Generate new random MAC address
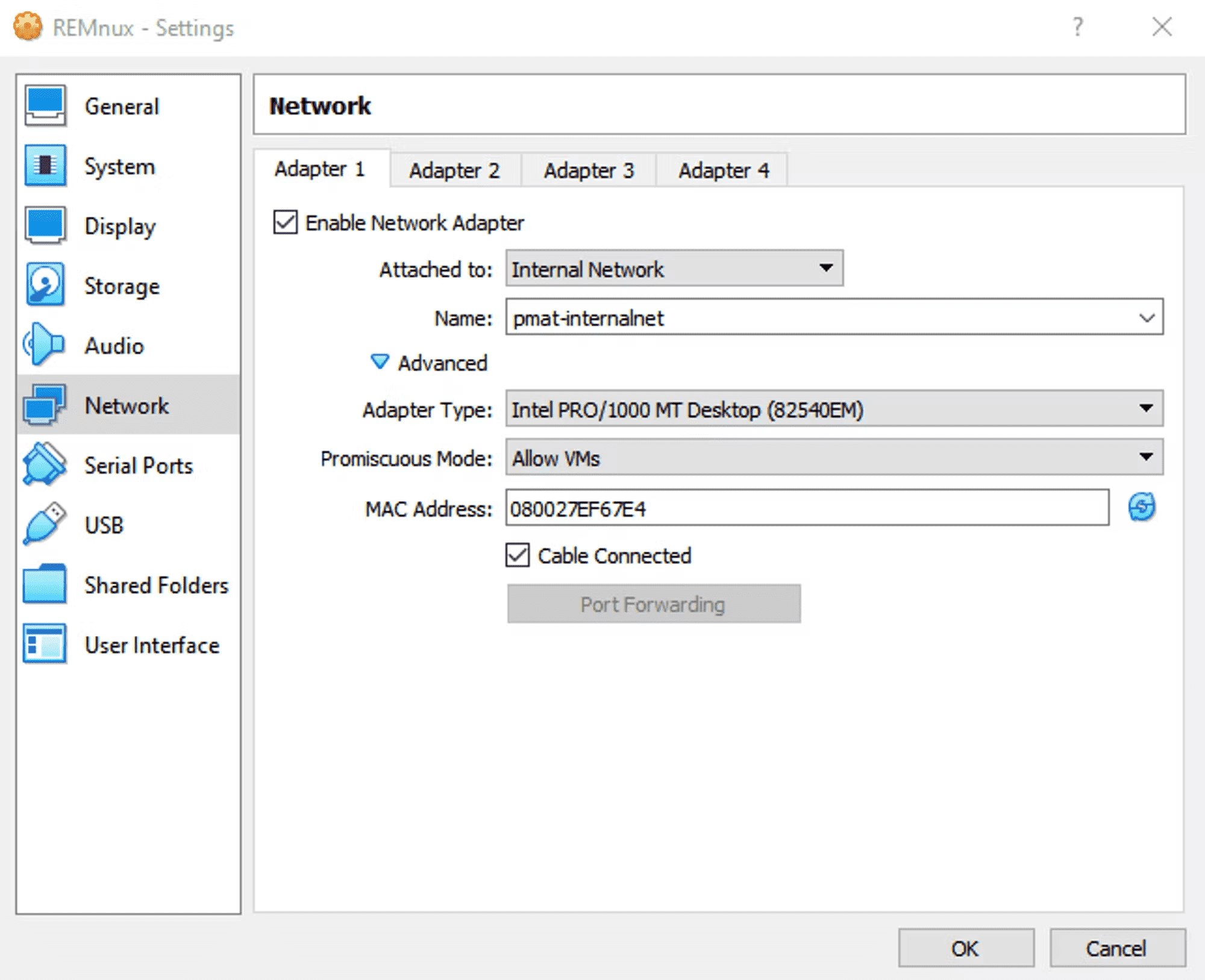Image resolution: width=1205 pixels, height=980 pixels. tap(1141, 507)
